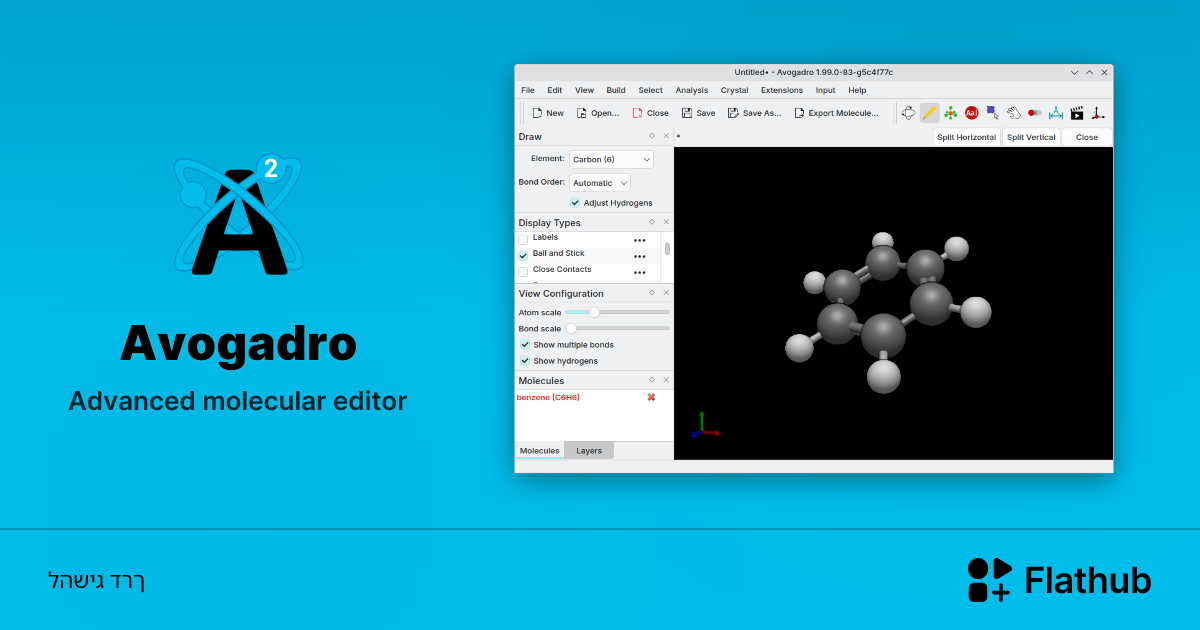Viewport: 1200px width, 630px height.
Task: Pick the hand Manipulation tool
Action: (1013, 112)
